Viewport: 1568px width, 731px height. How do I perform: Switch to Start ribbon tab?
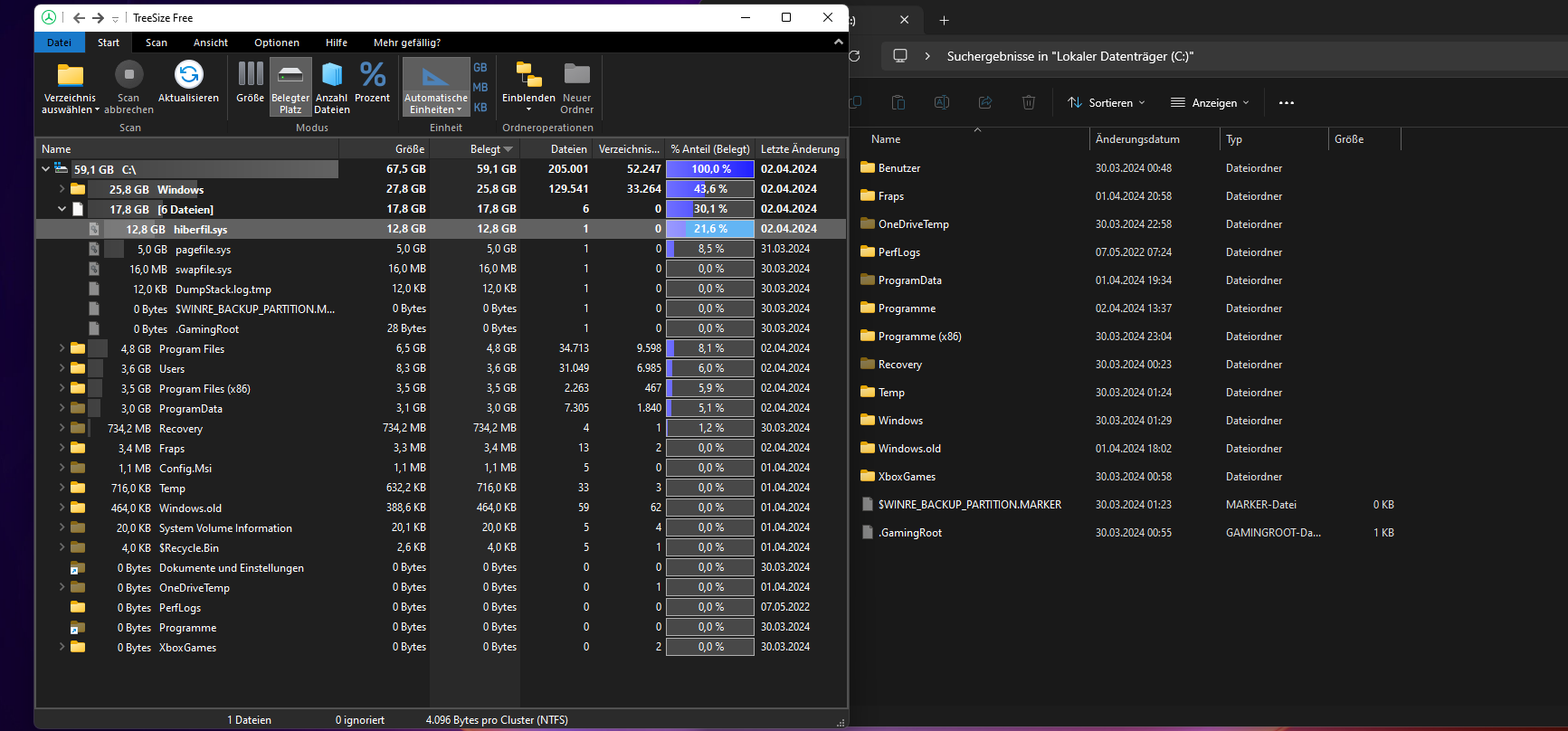click(x=109, y=43)
